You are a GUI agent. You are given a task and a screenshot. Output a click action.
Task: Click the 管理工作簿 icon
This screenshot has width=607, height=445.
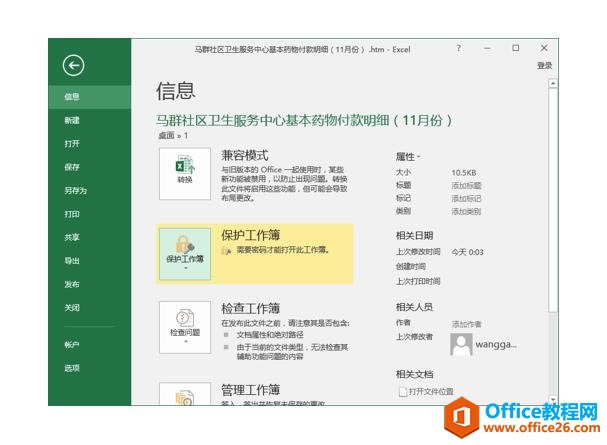[x=185, y=395]
